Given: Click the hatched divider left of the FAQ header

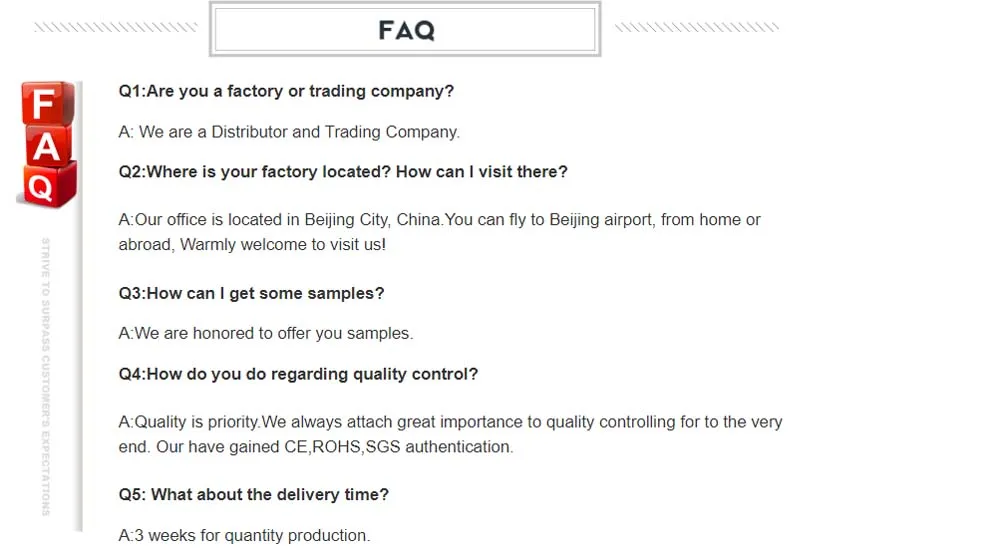Looking at the screenshot, I should pyautogui.click(x=115, y=28).
